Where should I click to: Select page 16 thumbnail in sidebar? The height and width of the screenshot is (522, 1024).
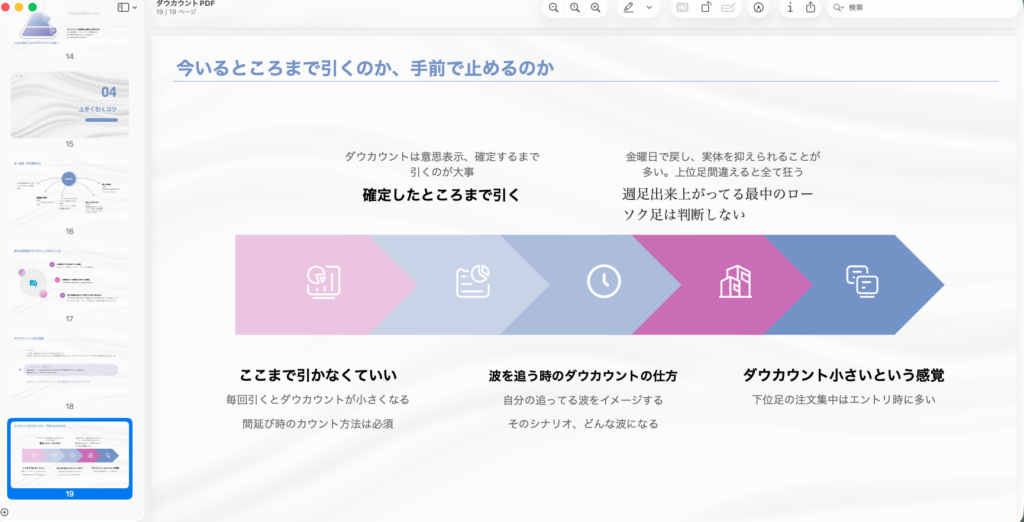(x=70, y=192)
